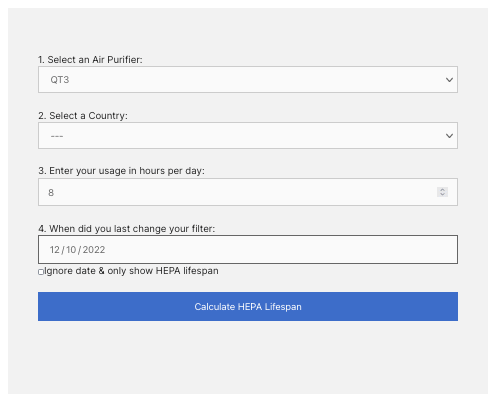
Task: Expand the Air Purifier dropdown chevron
Action: point(449,80)
